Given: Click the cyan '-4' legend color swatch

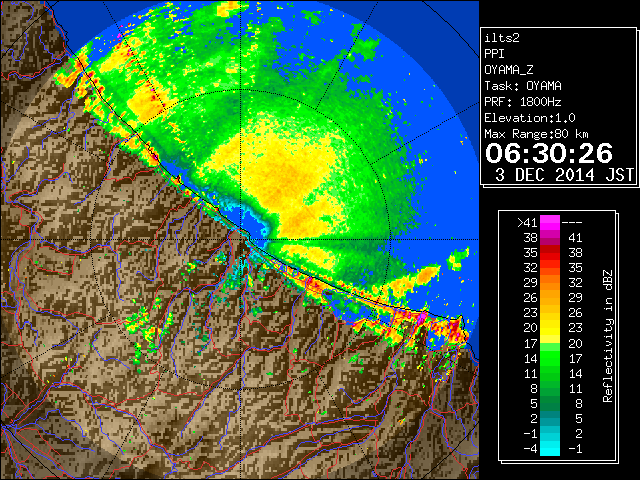Looking at the screenshot, I should click(x=550, y=449).
